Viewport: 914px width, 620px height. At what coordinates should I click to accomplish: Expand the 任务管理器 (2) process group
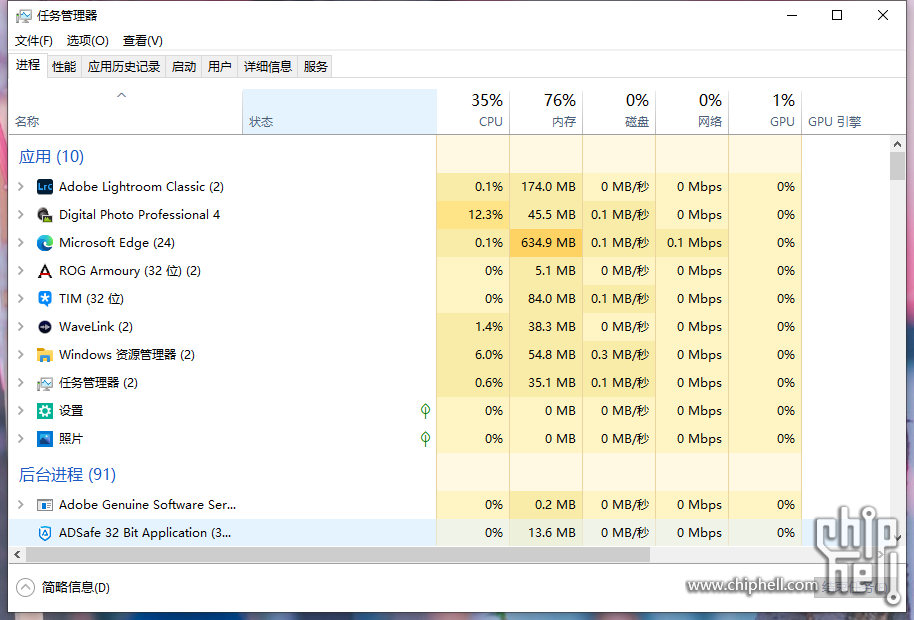[x=21, y=383]
